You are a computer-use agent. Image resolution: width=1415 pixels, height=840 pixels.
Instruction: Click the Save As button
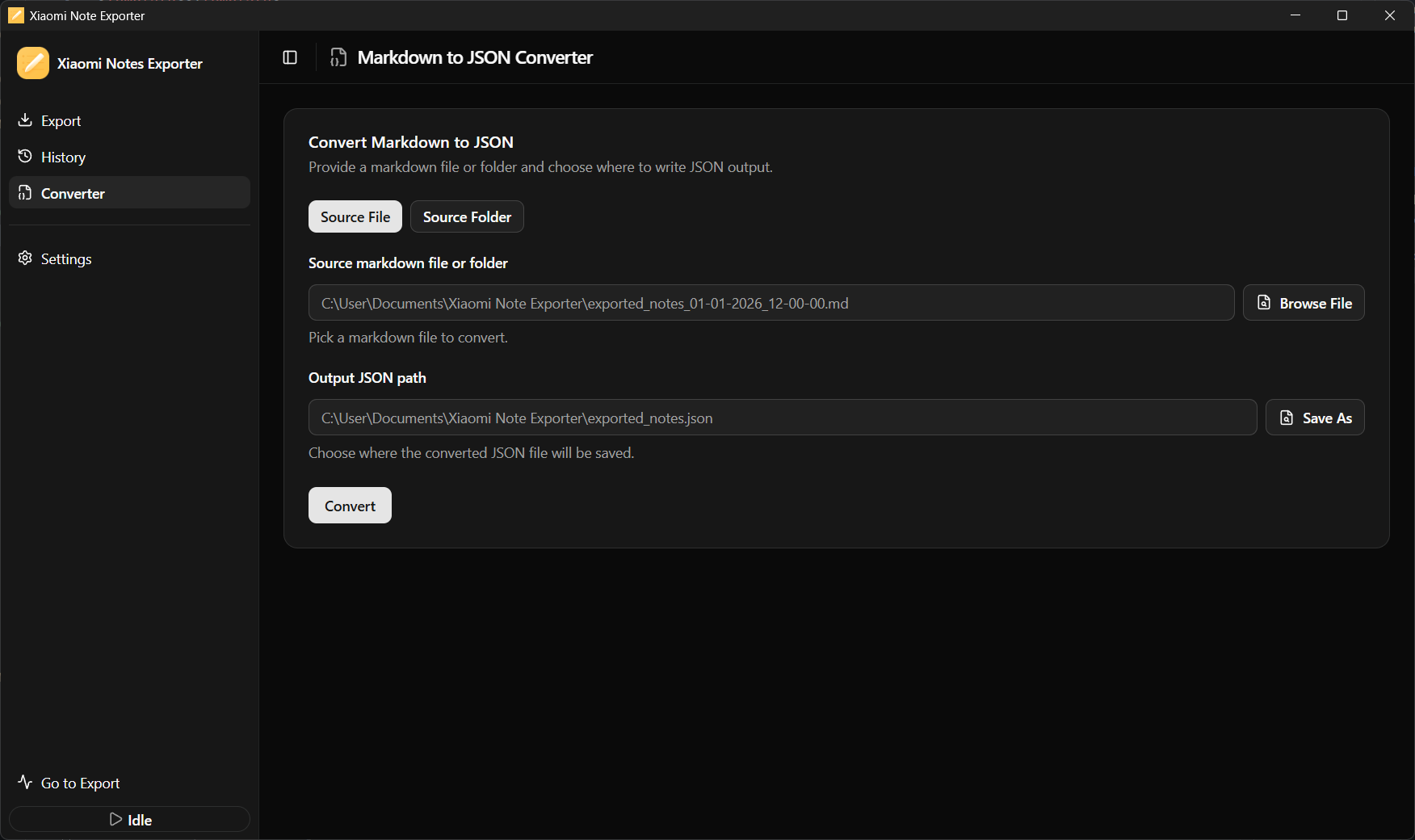coord(1315,418)
